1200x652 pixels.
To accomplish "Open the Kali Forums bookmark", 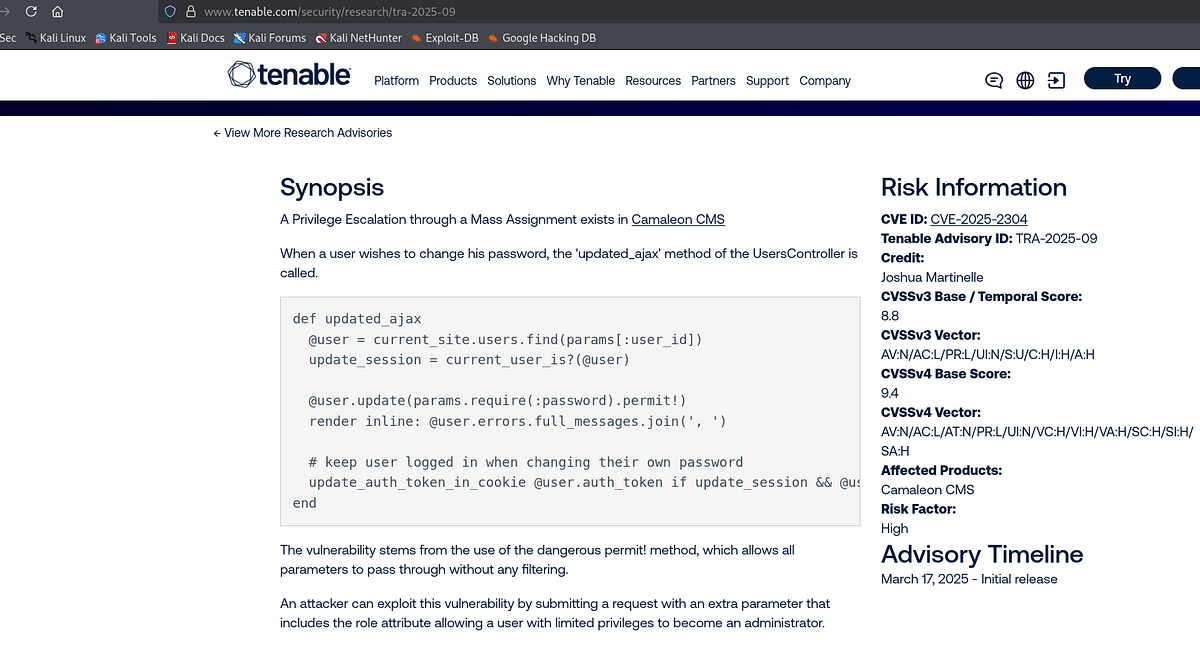I will coord(270,38).
